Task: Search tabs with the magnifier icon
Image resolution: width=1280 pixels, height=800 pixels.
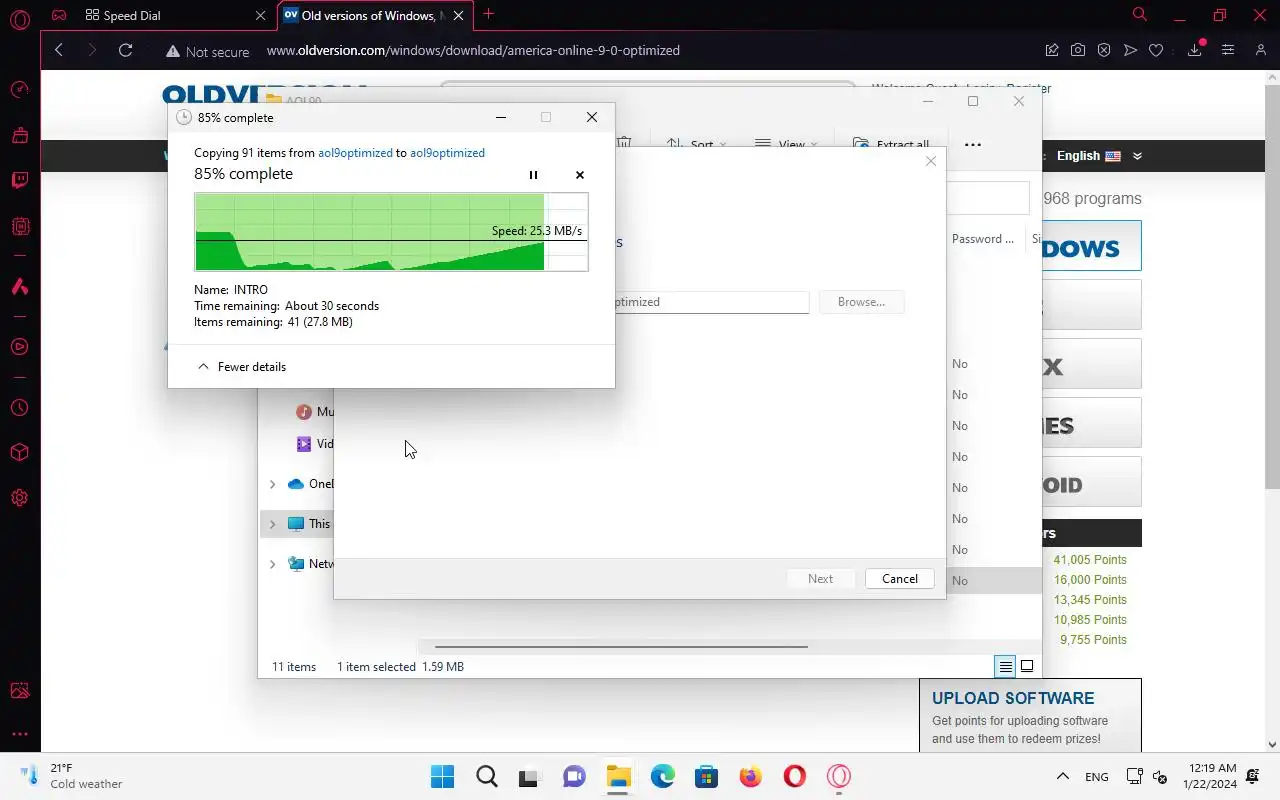Action: 1139,15
